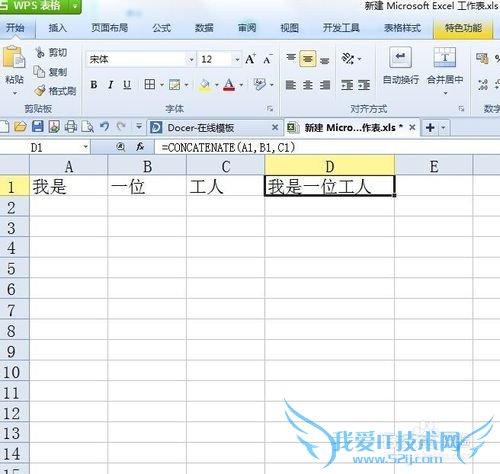Click the clear formatting eraser icon

pos(260,84)
